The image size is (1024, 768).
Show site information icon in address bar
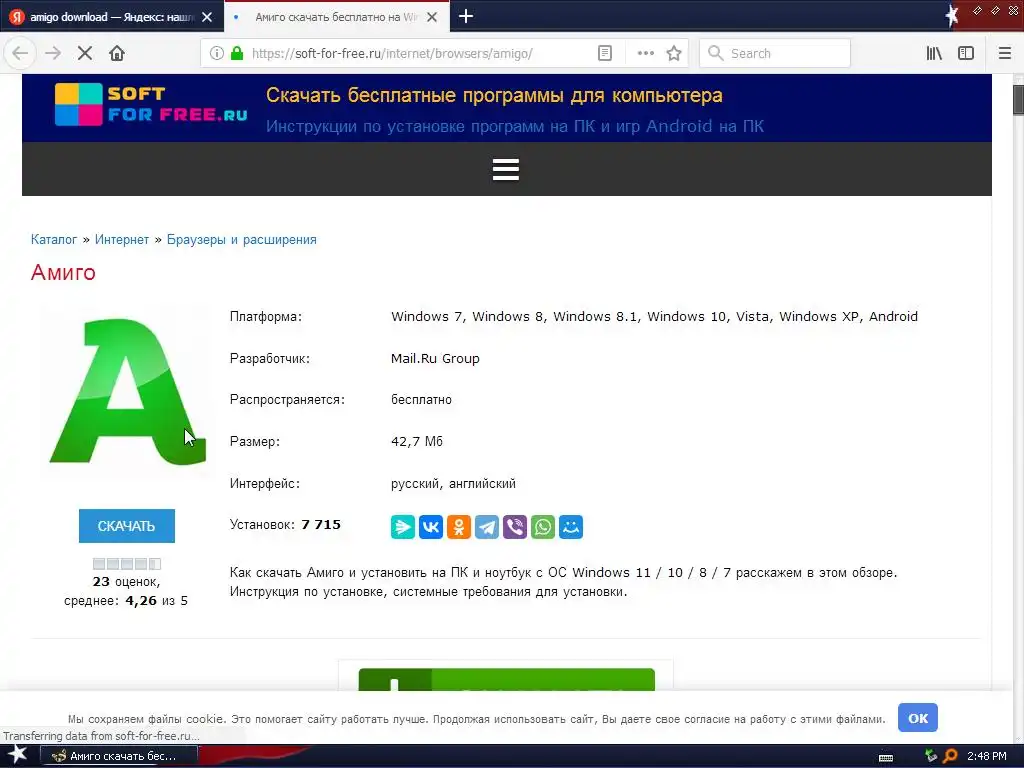coord(217,53)
